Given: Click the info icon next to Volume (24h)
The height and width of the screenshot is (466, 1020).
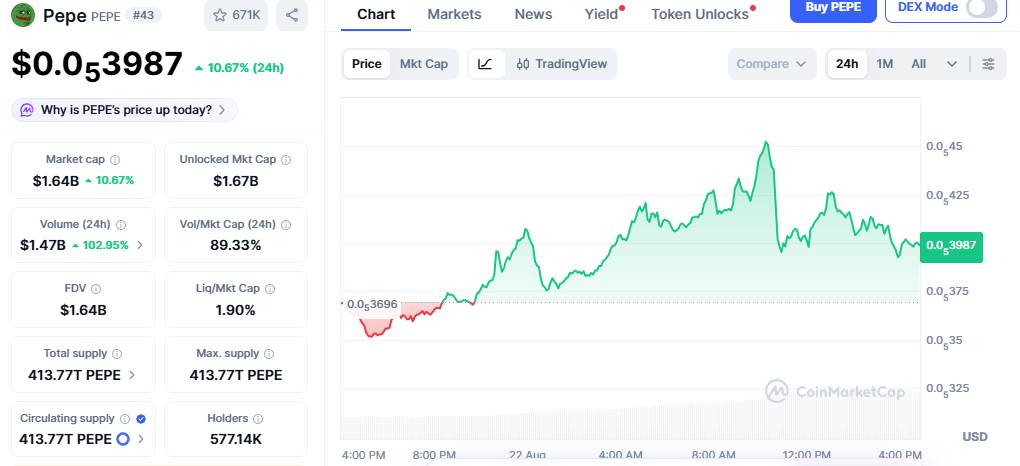Looking at the screenshot, I should pos(121,225).
